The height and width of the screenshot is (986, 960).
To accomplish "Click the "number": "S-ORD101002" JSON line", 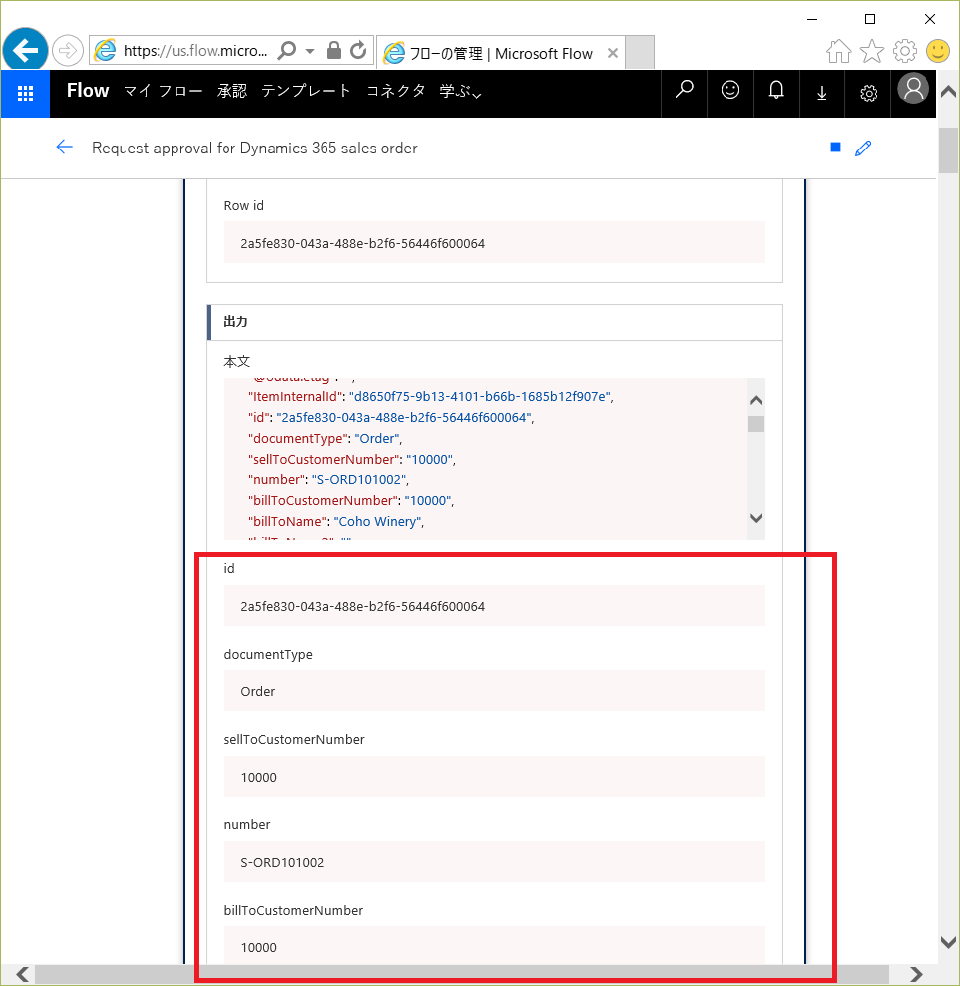I will 328,480.
